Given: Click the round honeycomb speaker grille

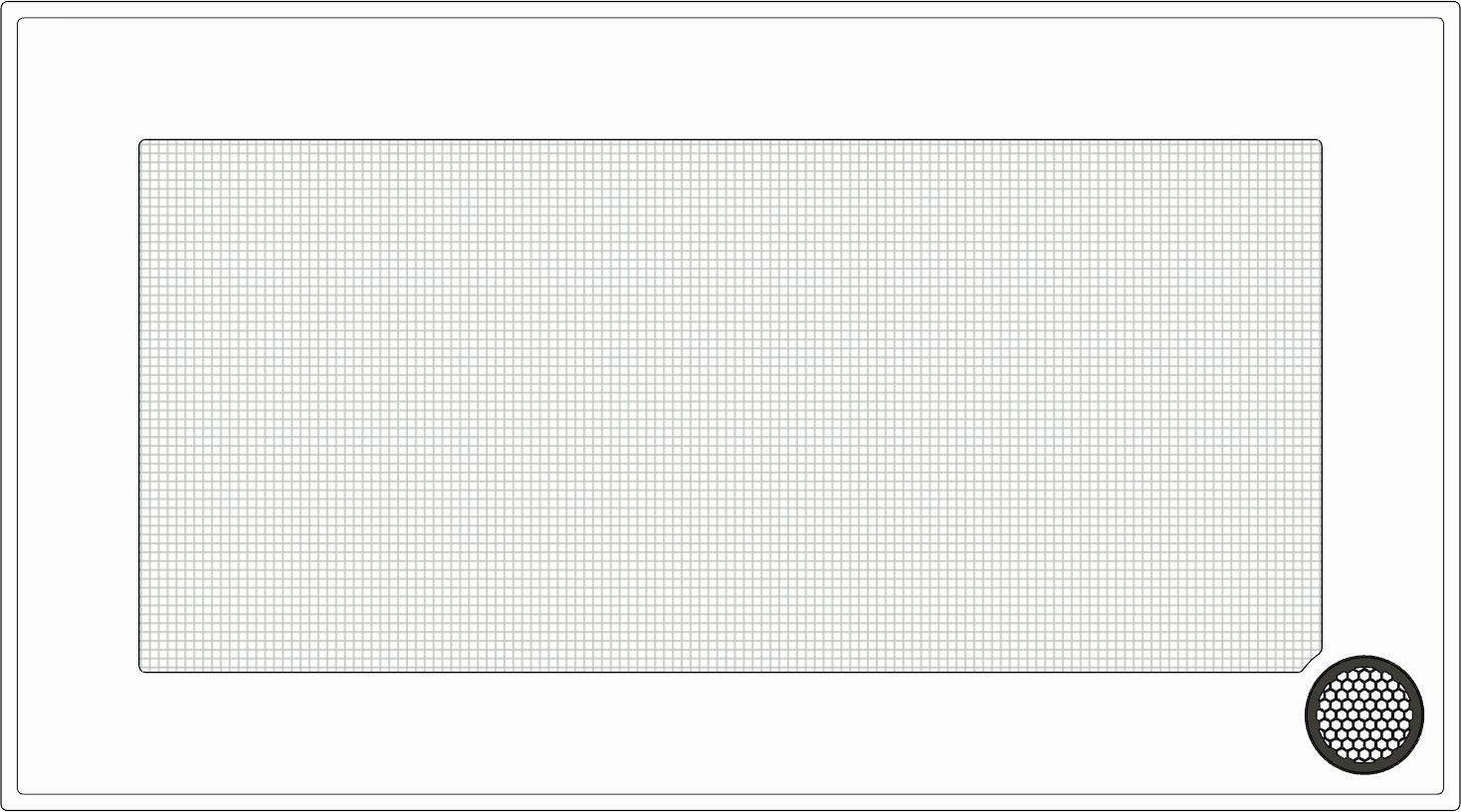Looking at the screenshot, I should click(1364, 714).
